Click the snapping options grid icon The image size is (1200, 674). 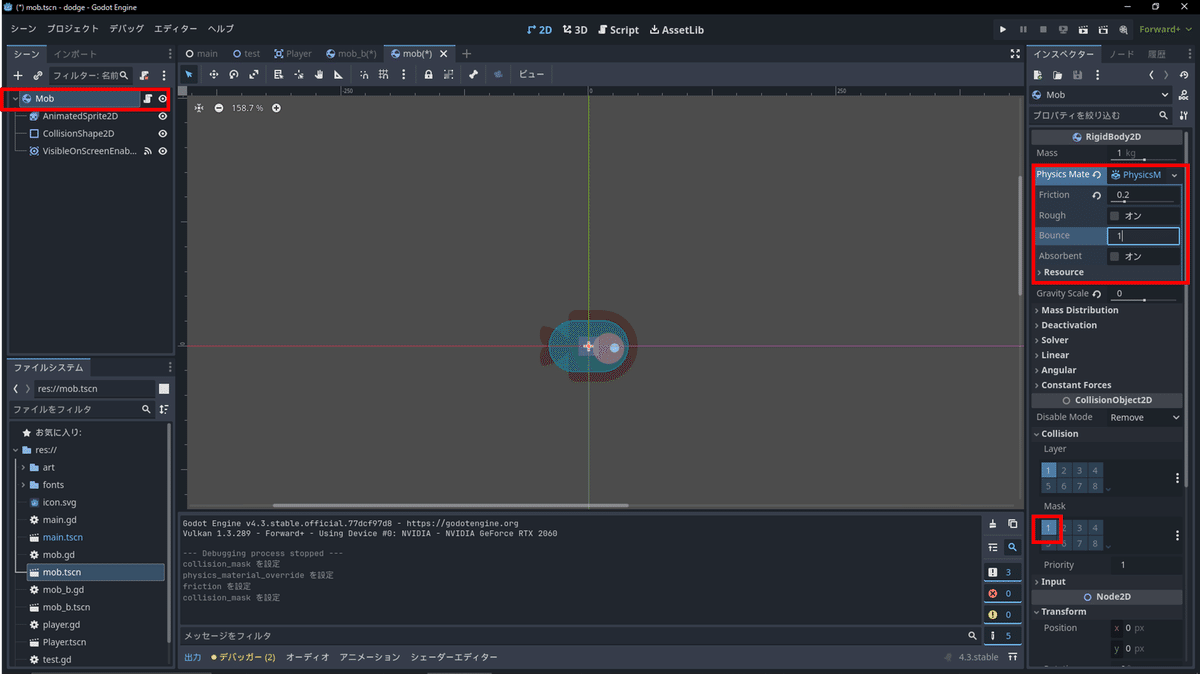click(x=383, y=74)
